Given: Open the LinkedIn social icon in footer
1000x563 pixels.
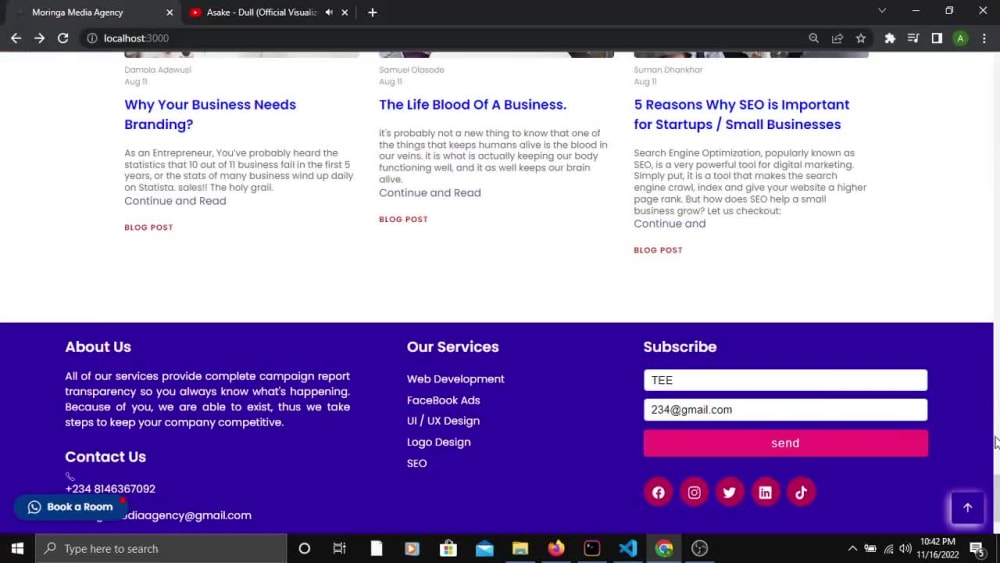Looking at the screenshot, I should (765, 492).
